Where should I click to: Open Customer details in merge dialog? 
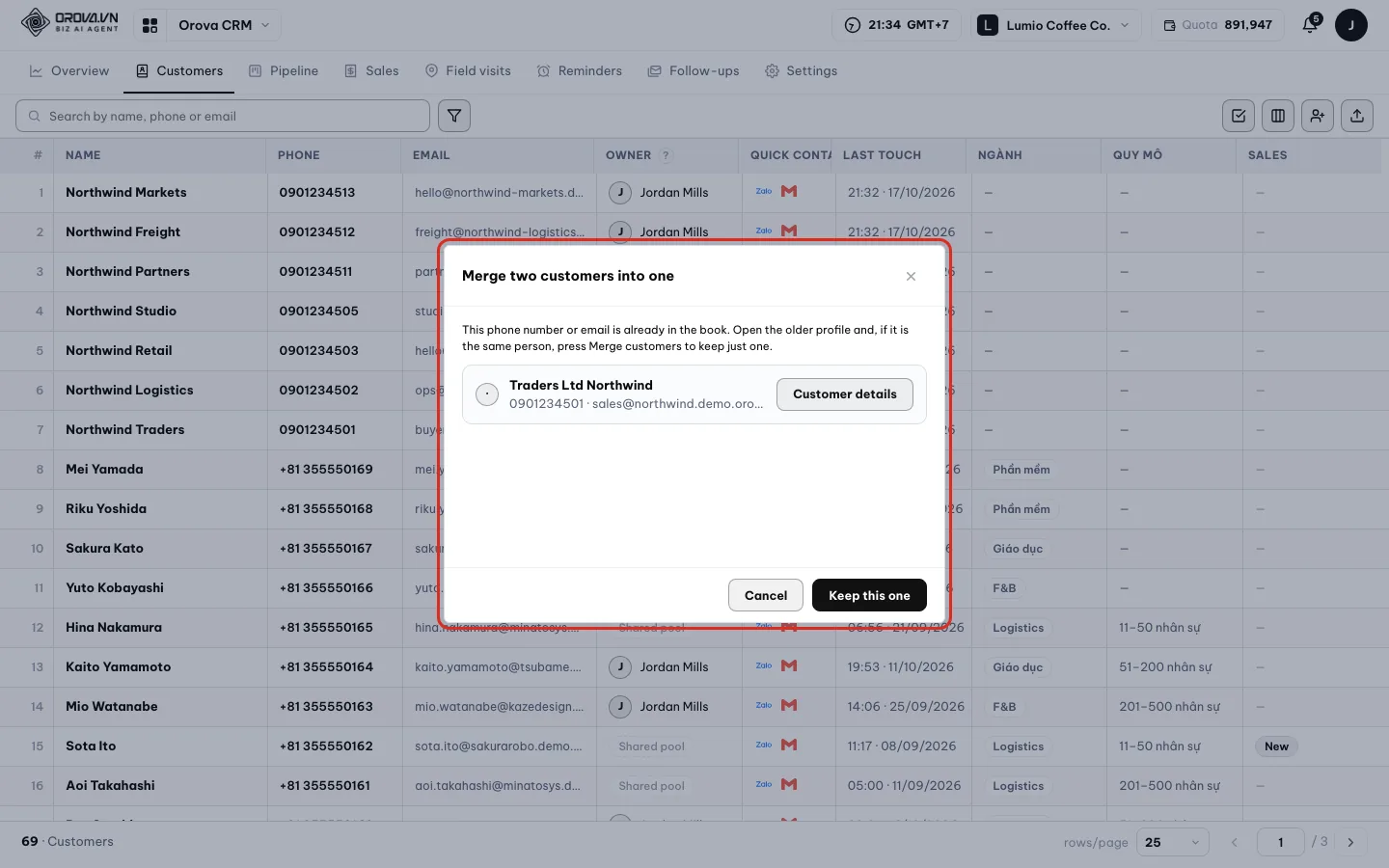pos(845,394)
